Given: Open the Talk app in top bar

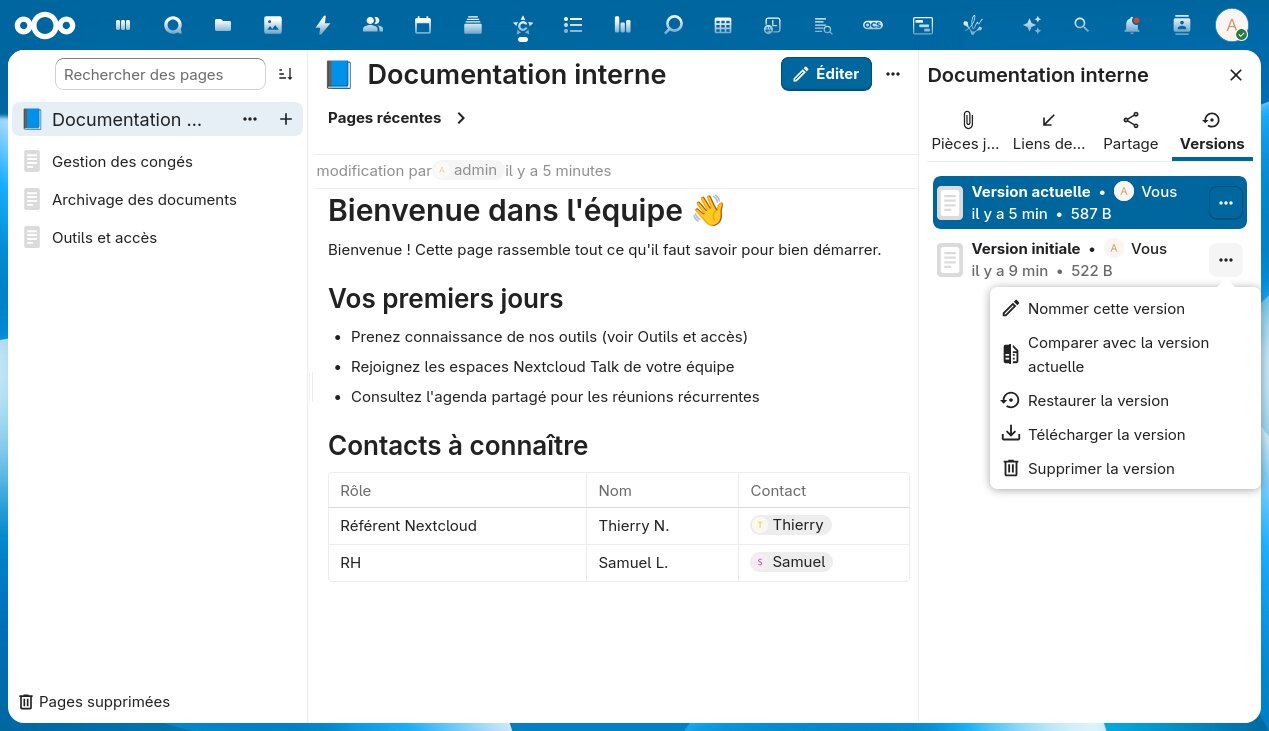Looking at the screenshot, I should pos(173,25).
